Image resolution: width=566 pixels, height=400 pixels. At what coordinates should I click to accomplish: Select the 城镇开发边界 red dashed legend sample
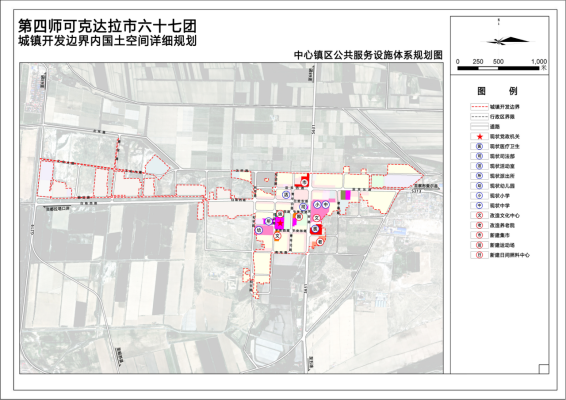tap(479, 107)
